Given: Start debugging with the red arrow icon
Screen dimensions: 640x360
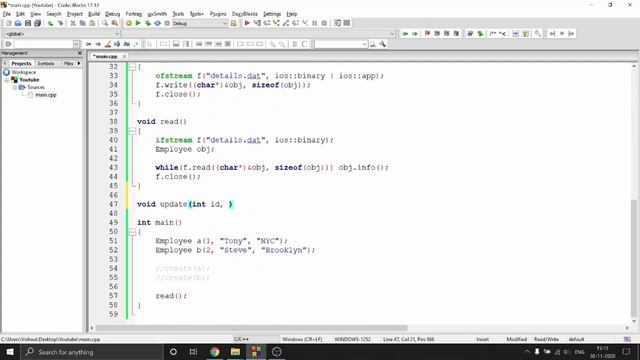Looking at the screenshot, I should point(247,23).
